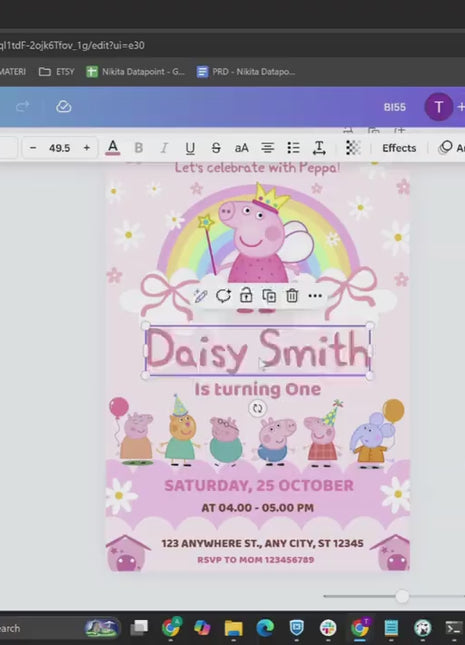Viewport: 465px width, 645px height.
Task: Change the text alignment
Action: (267, 148)
